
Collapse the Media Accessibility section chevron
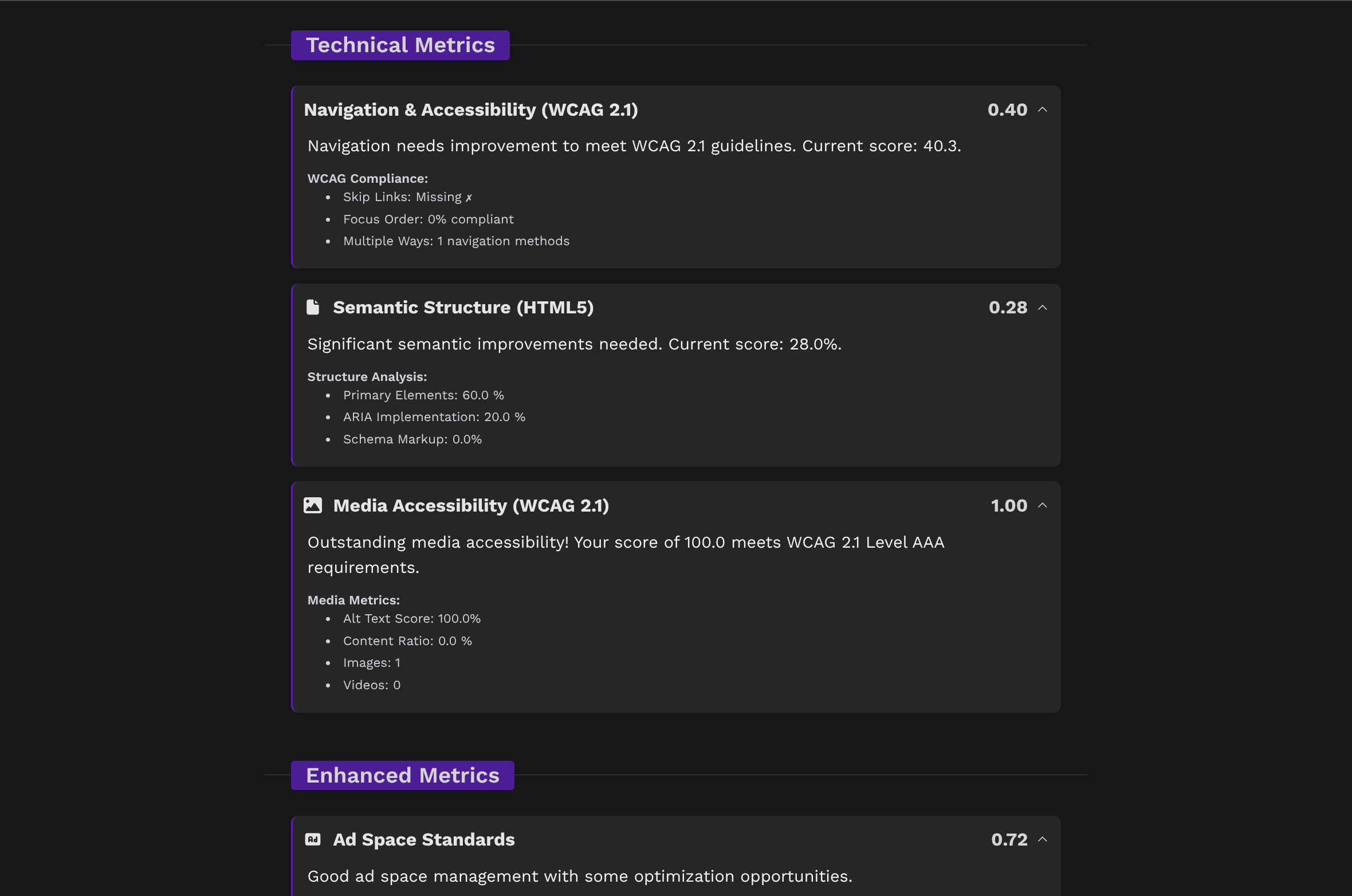pyautogui.click(x=1043, y=505)
